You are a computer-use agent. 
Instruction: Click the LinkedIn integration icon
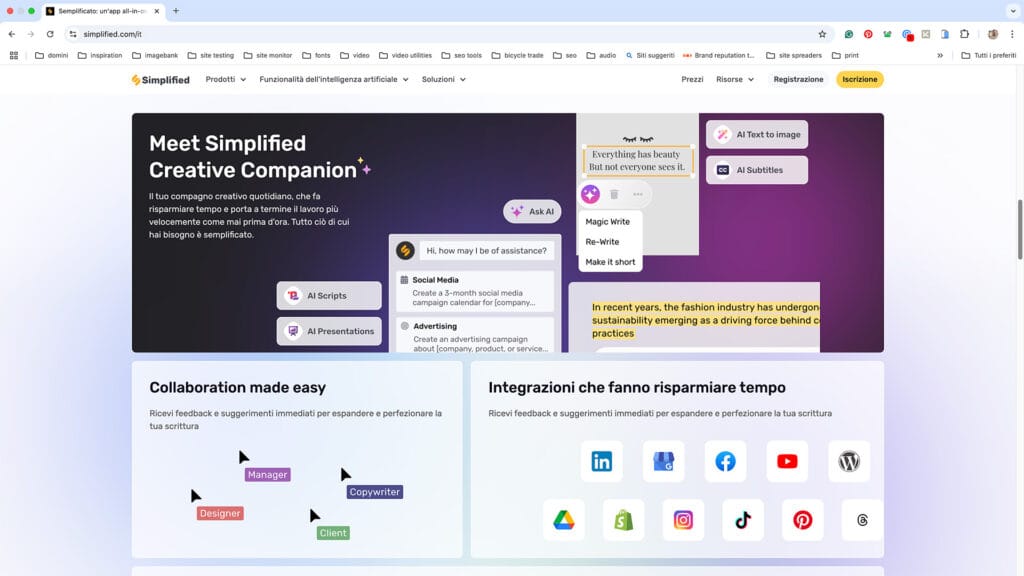click(x=601, y=461)
